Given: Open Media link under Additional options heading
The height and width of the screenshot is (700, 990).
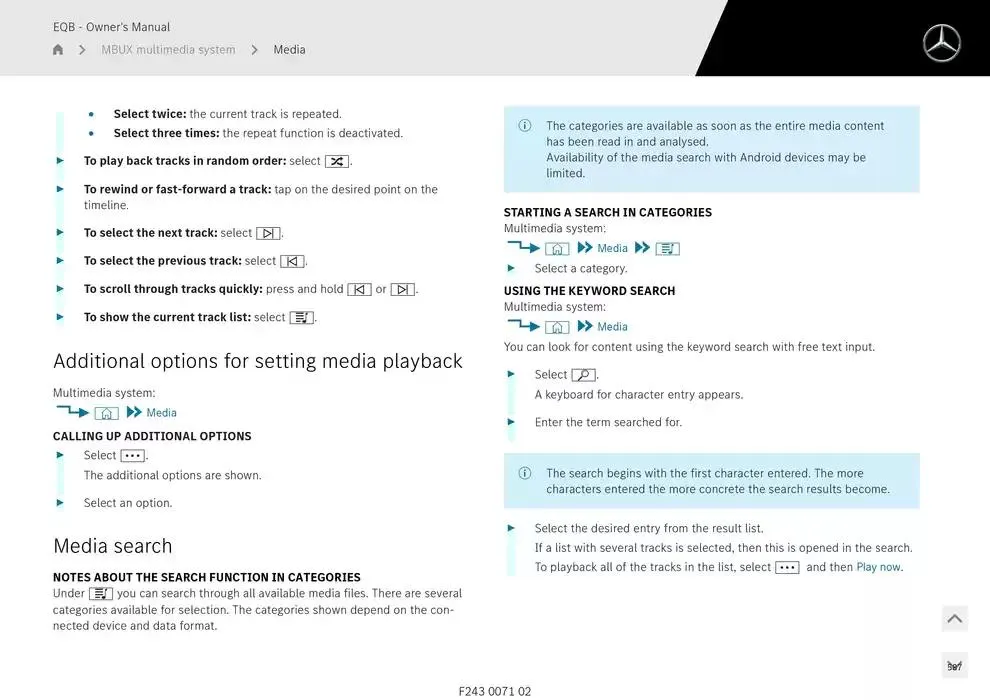Looking at the screenshot, I should coord(161,413).
